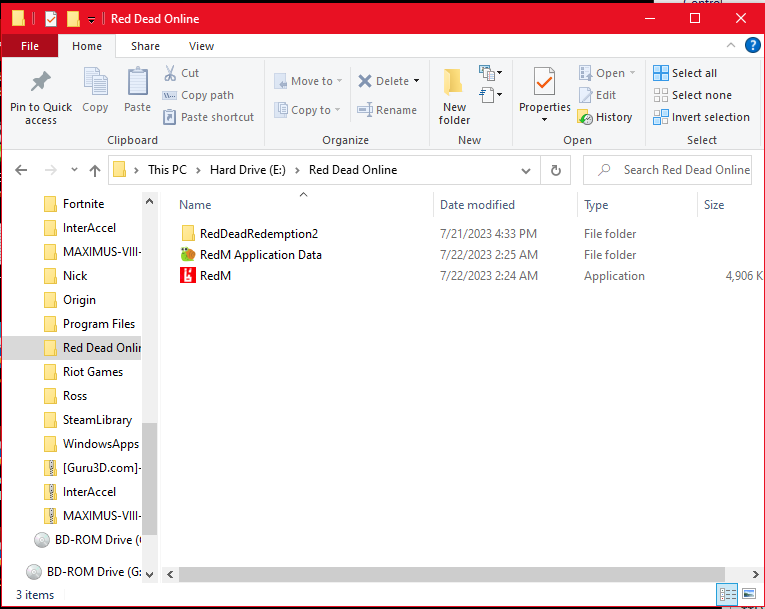This screenshot has height=609, width=765.
Task: Switch to Details view icon
Action: pyautogui.click(x=727, y=594)
